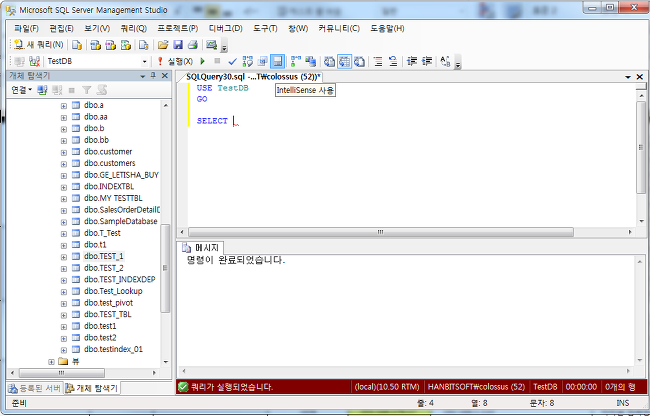This screenshot has height=416, width=650.
Task: Open the 연결 dropdown in Object Explorer
Action: [22, 90]
